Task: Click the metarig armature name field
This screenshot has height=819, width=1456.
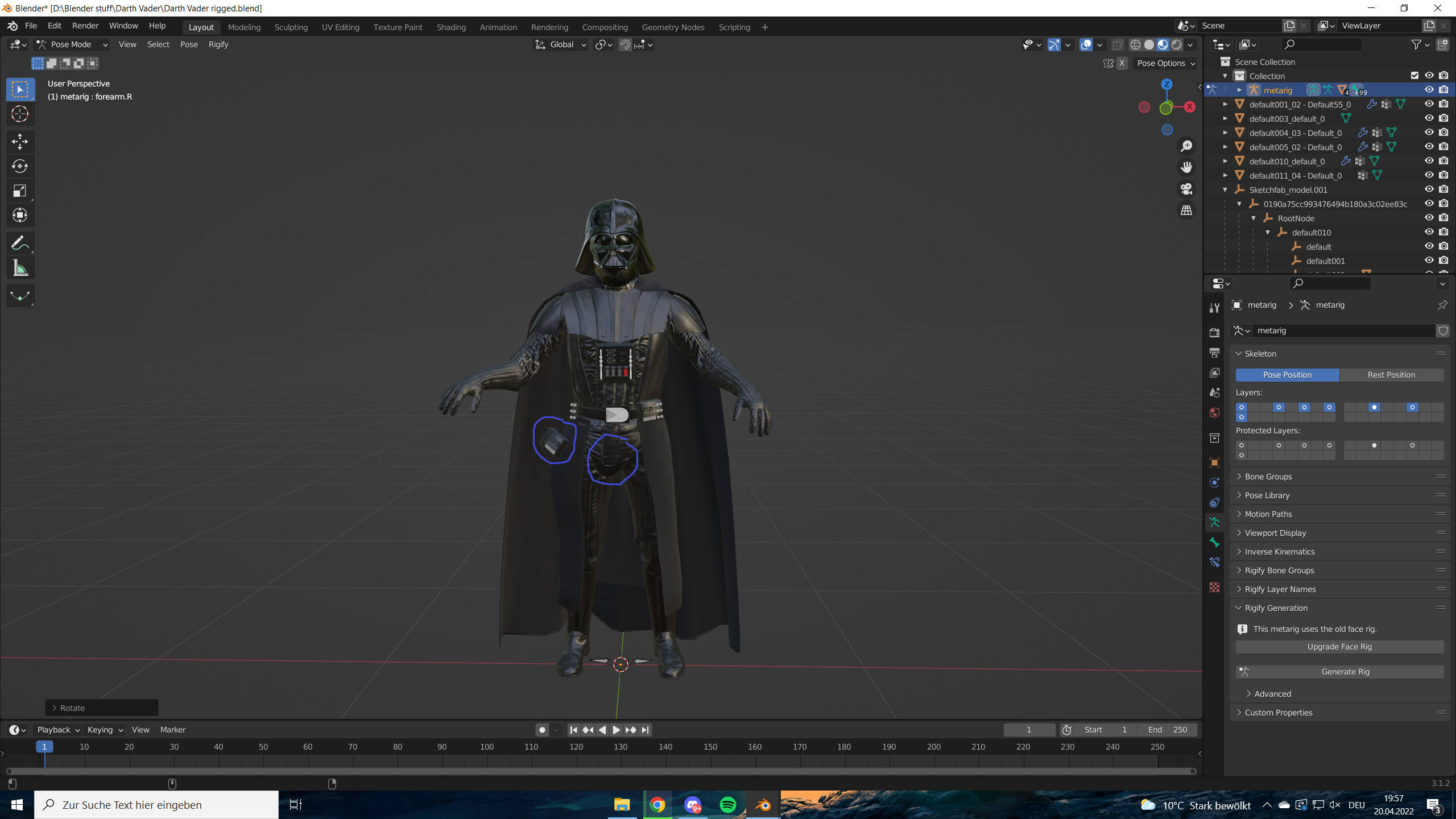Action: click(1345, 330)
